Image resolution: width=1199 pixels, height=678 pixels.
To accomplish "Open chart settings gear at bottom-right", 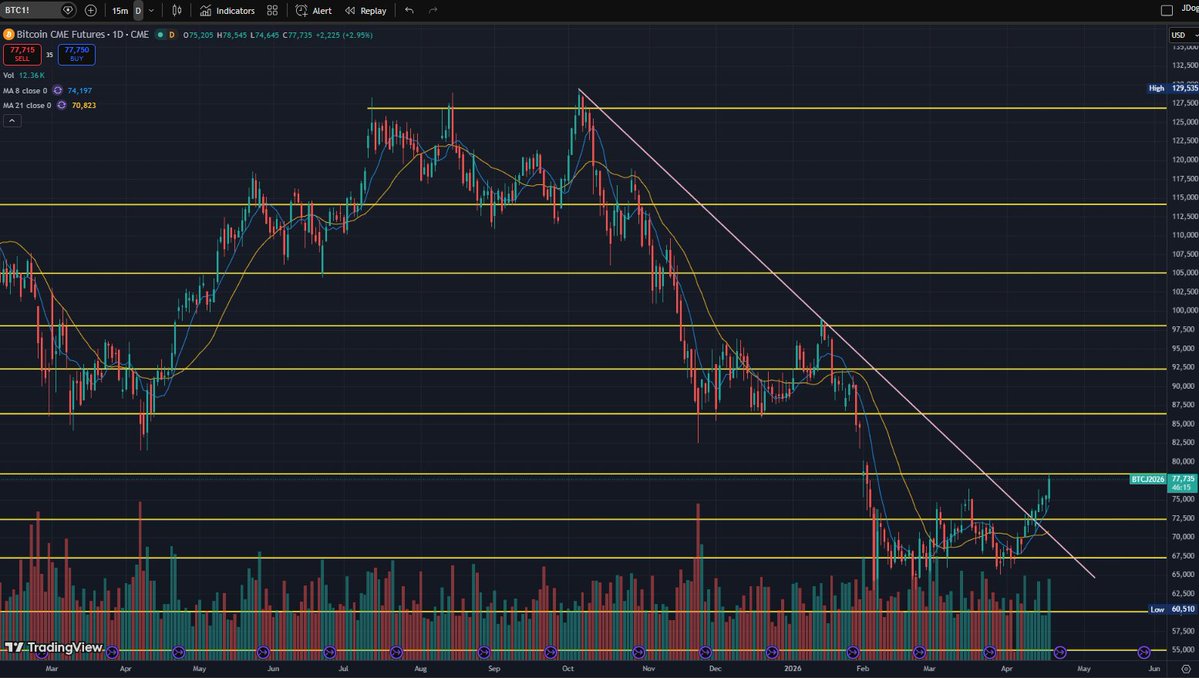I will point(1186,668).
